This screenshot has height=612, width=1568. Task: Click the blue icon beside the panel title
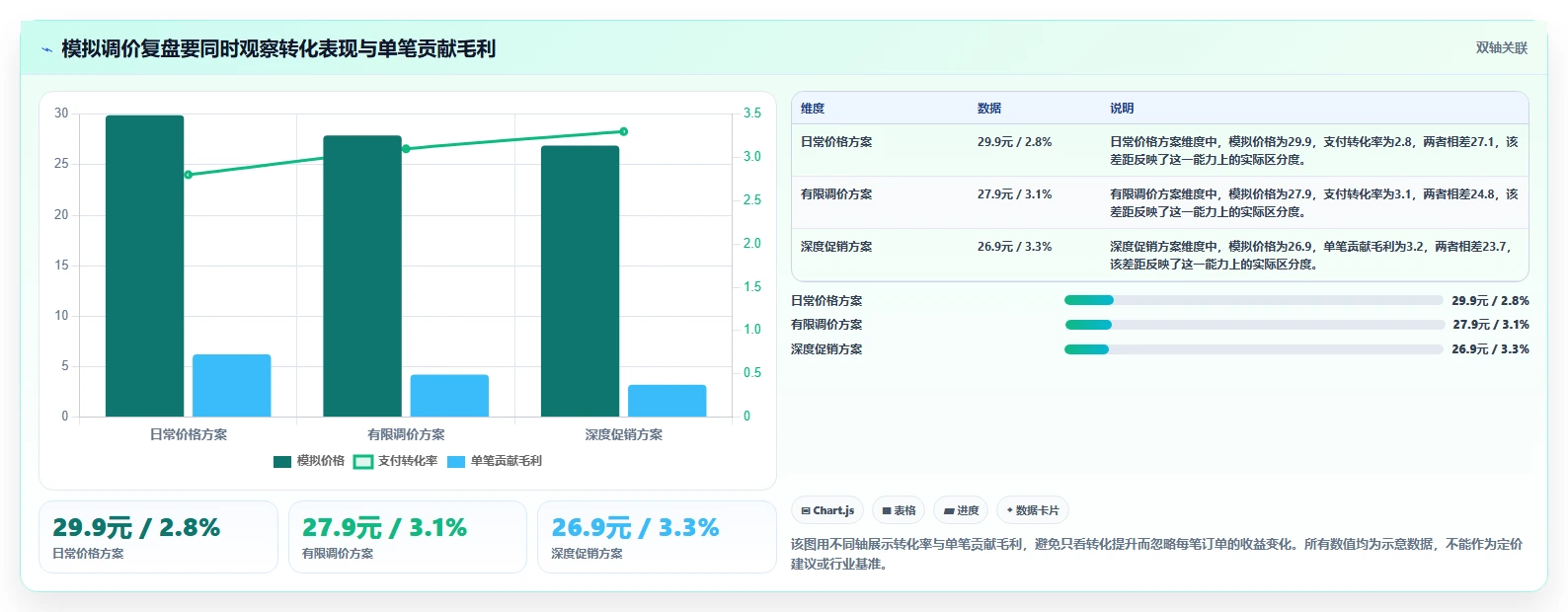(x=46, y=49)
